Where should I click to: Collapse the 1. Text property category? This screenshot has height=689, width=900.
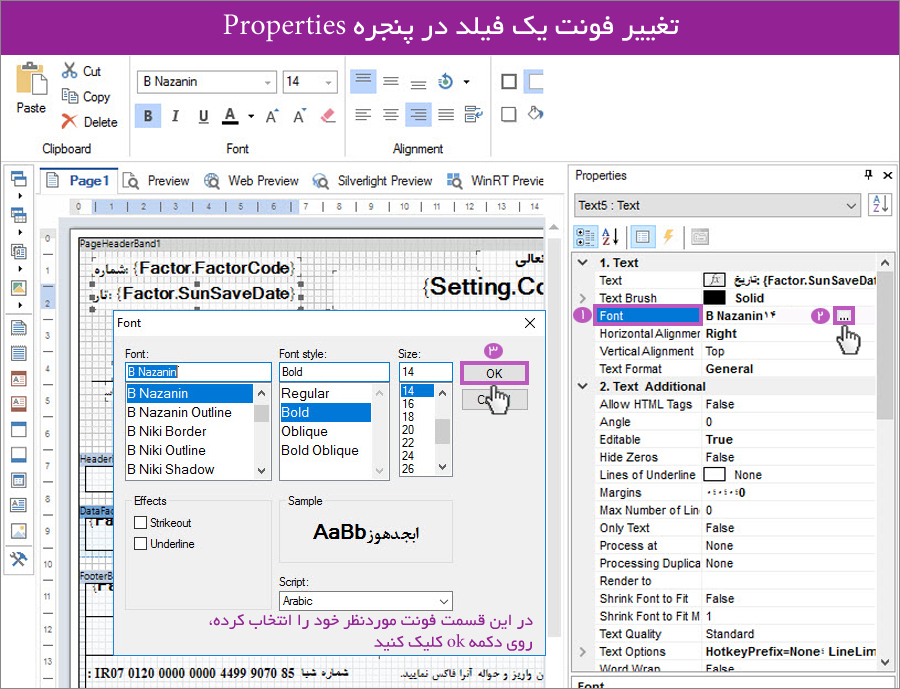pyautogui.click(x=583, y=263)
